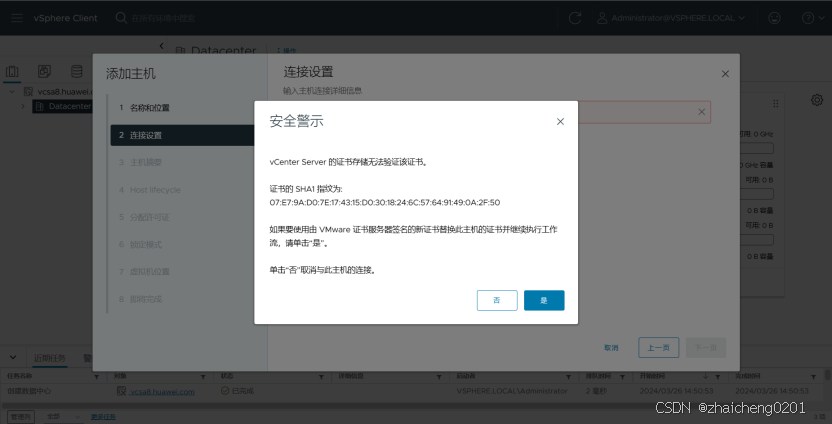
Task: Refresh the vSphere Client view
Action: tap(575, 18)
